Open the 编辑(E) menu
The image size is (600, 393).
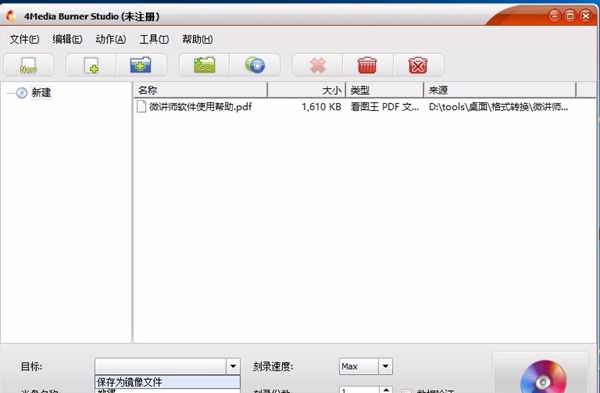click(67, 39)
